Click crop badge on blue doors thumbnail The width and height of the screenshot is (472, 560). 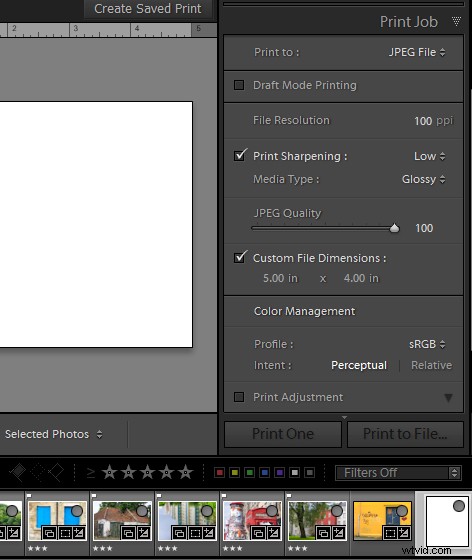tap(65, 534)
